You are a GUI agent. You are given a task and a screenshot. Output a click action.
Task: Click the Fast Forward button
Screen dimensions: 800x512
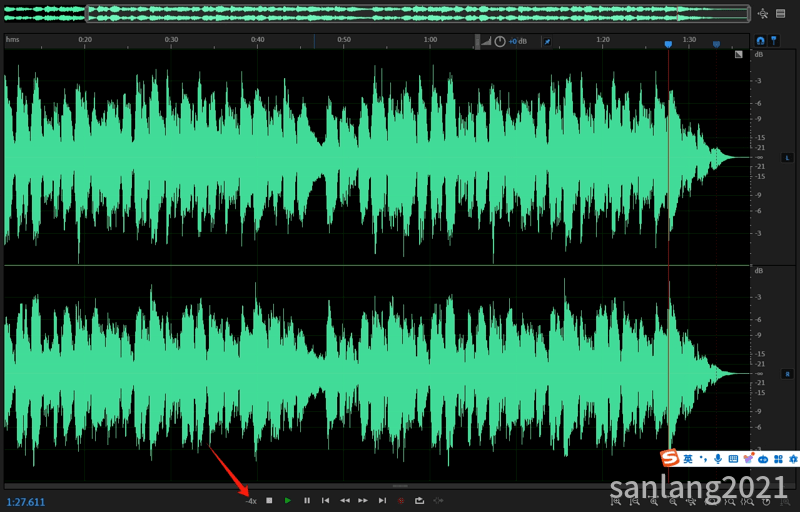(363, 500)
